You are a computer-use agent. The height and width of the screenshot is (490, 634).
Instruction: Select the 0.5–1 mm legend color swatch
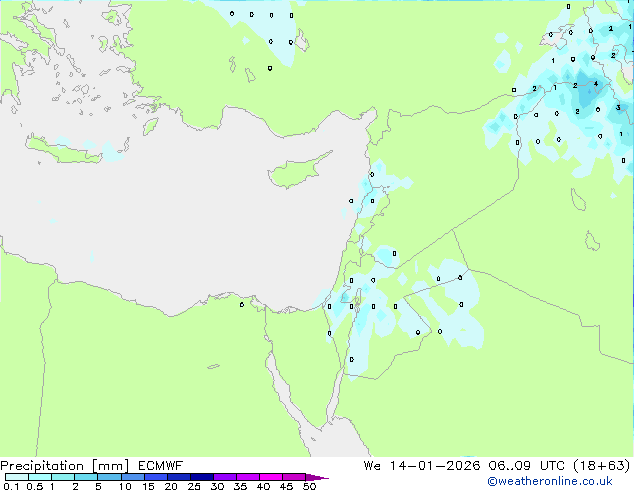click(x=40, y=477)
